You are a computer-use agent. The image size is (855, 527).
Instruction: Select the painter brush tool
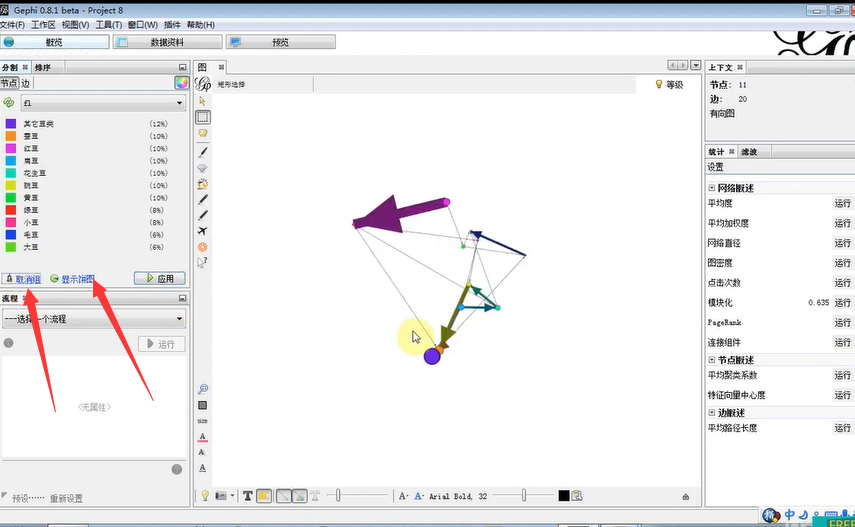pyautogui.click(x=203, y=152)
